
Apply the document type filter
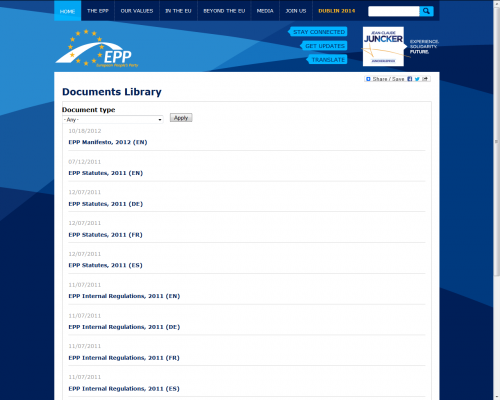coord(181,118)
